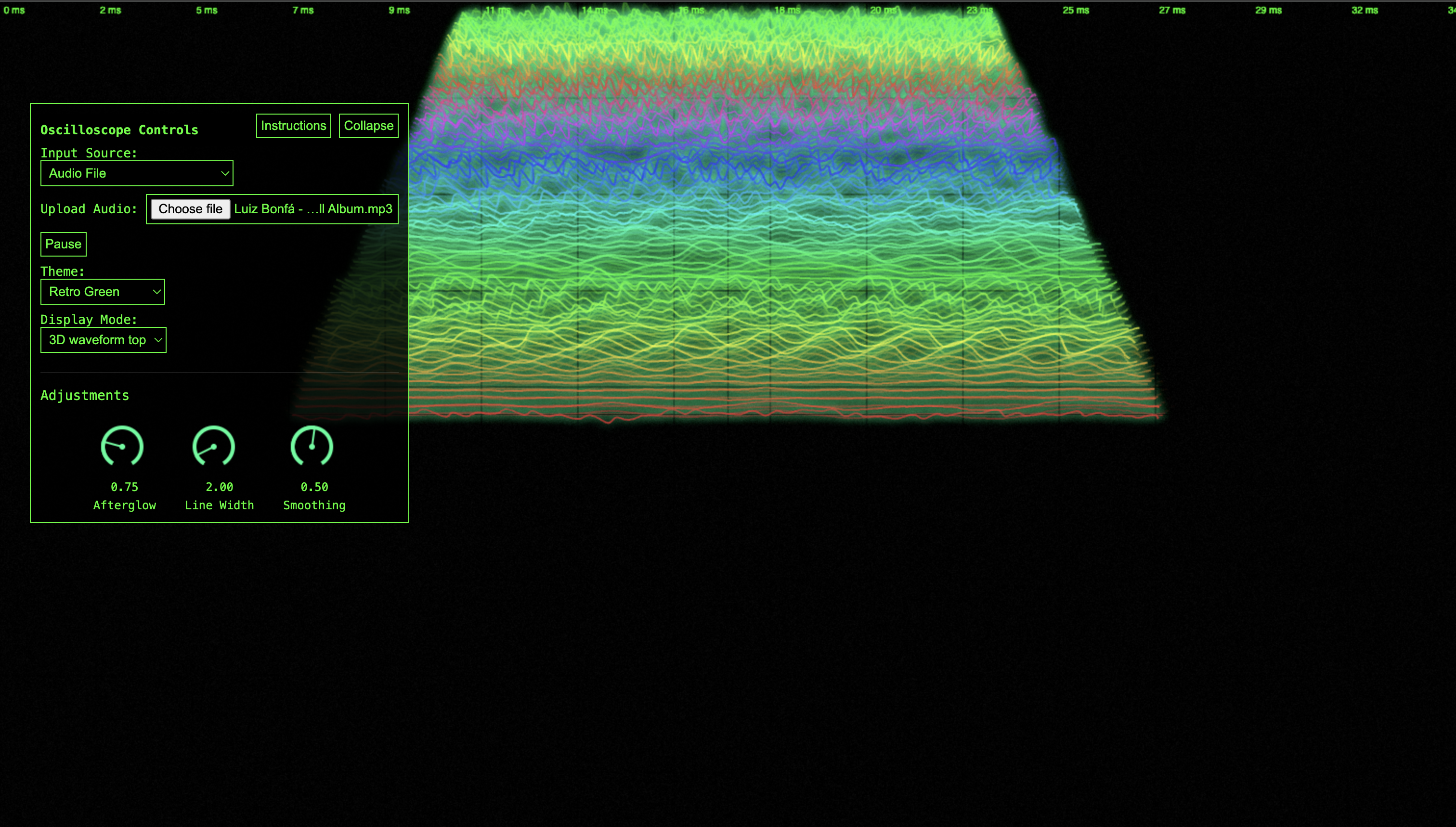
Task: Click the 5 ms time marker
Action: [x=207, y=10]
